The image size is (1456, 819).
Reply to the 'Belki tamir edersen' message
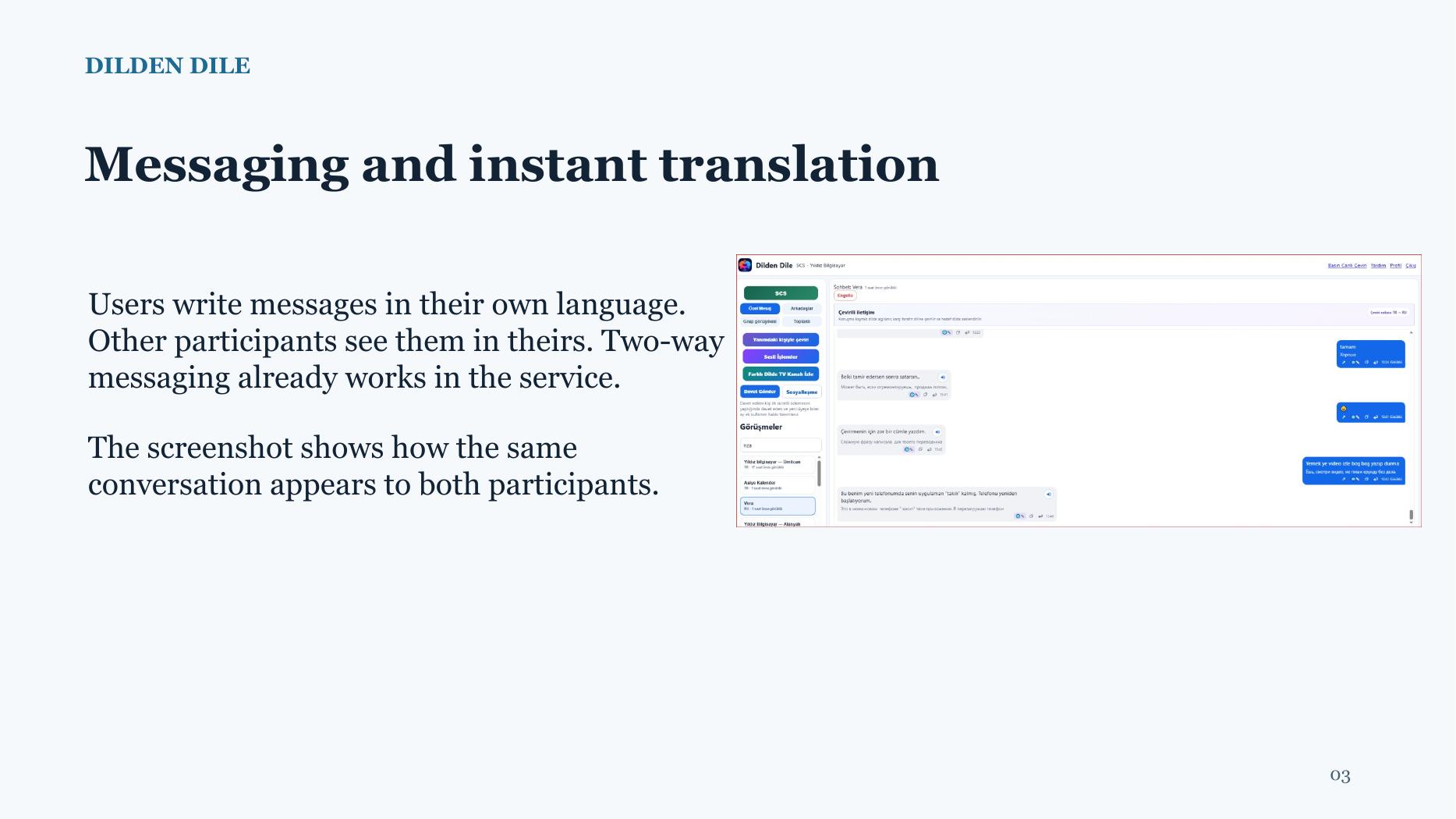tap(934, 395)
